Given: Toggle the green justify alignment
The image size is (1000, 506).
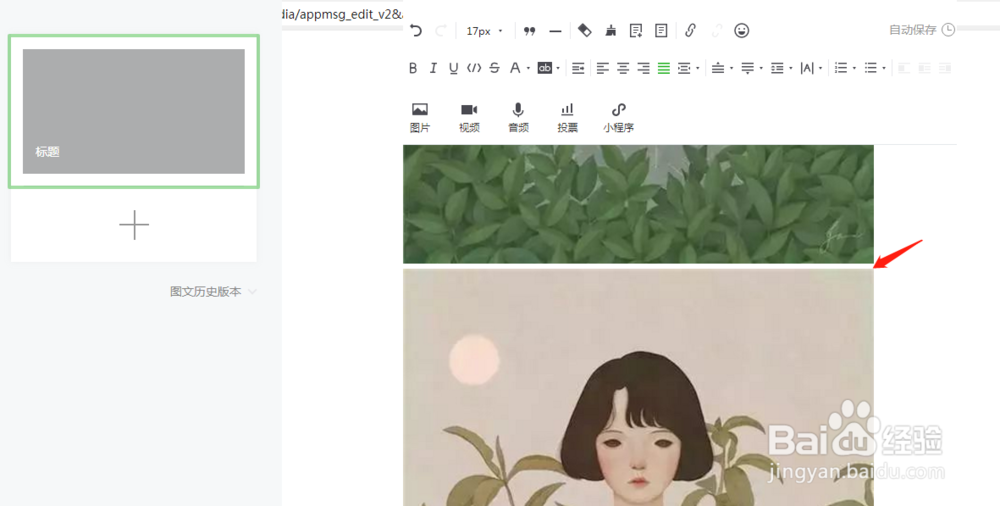Looking at the screenshot, I should (664, 68).
